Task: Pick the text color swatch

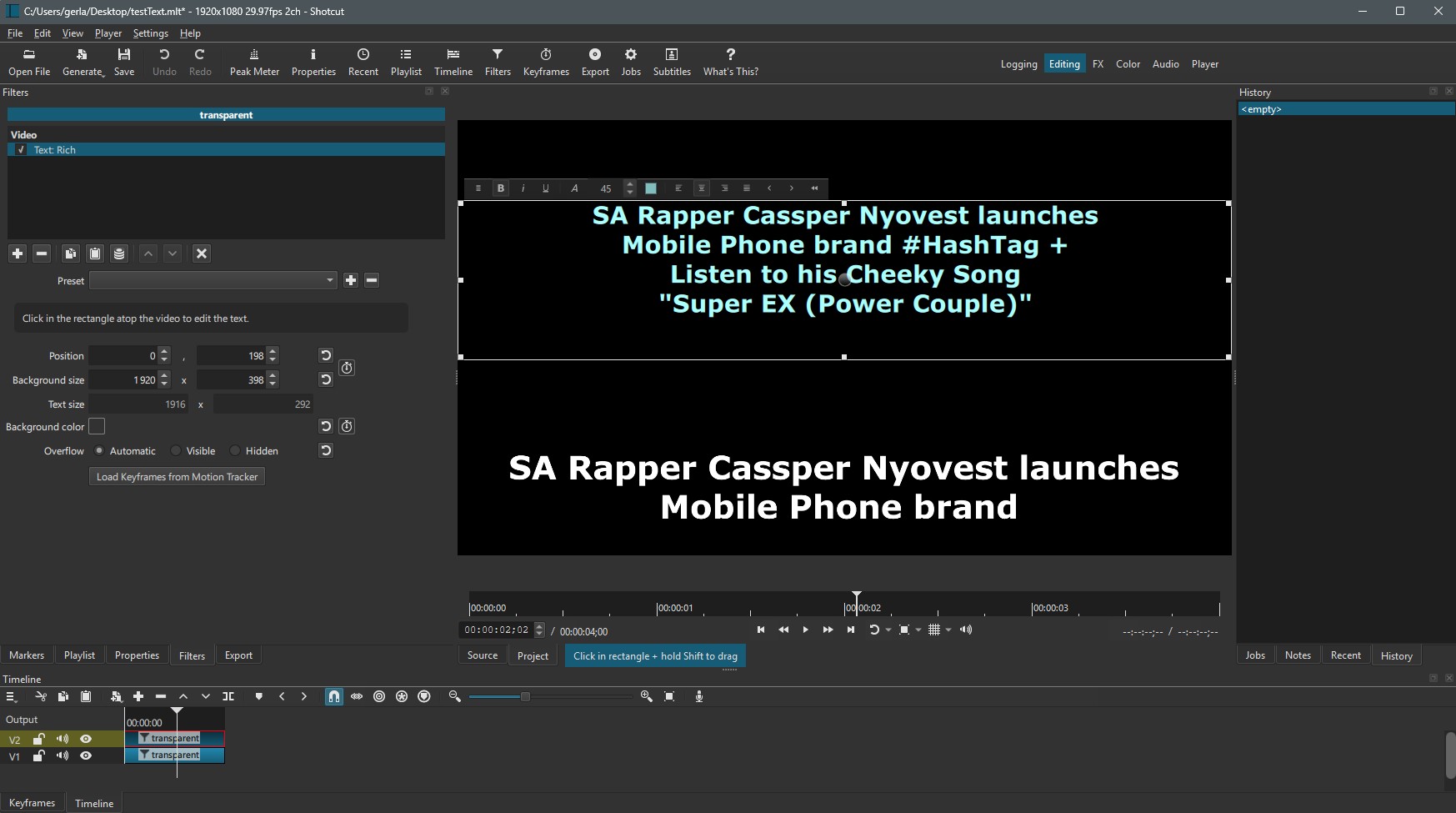Action: coord(651,188)
